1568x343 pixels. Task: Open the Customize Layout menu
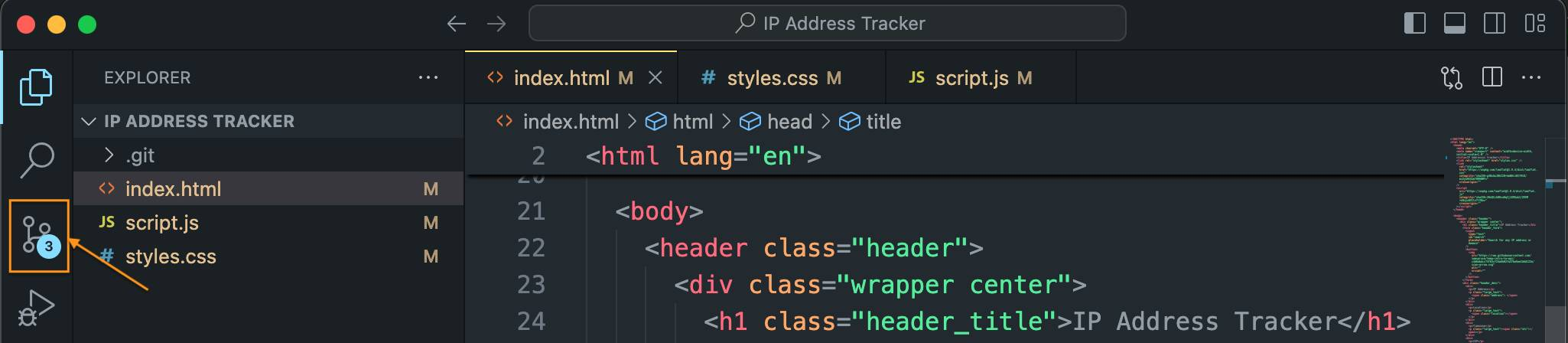pyautogui.click(x=1534, y=24)
